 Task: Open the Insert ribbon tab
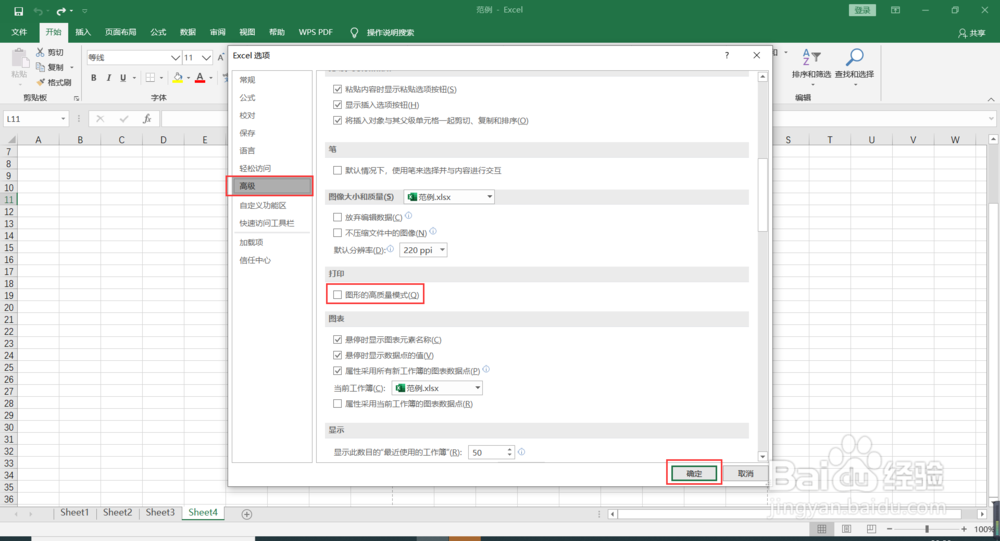[83, 33]
